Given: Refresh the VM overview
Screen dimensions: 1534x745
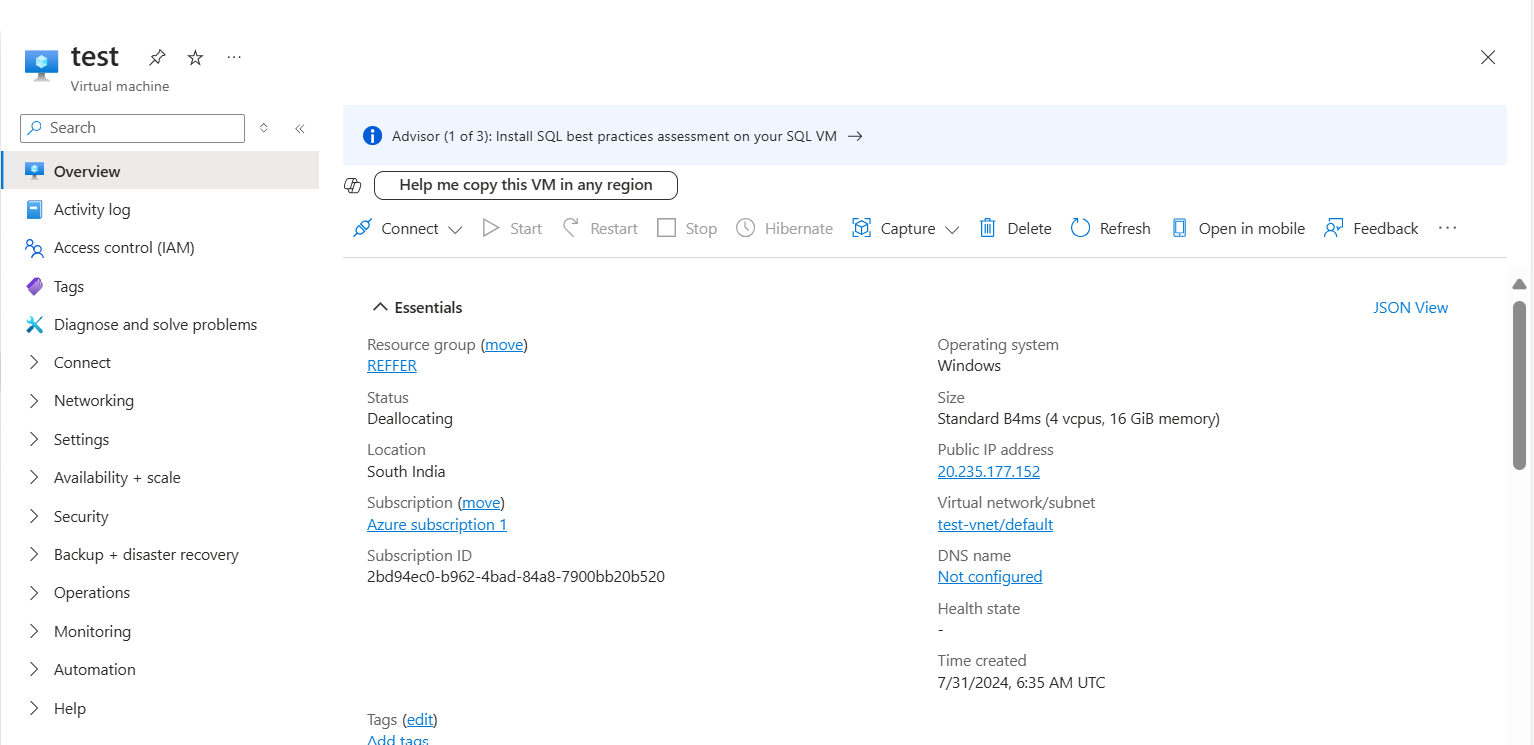Looking at the screenshot, I should pyautogui.click(x=1110, y=228).
